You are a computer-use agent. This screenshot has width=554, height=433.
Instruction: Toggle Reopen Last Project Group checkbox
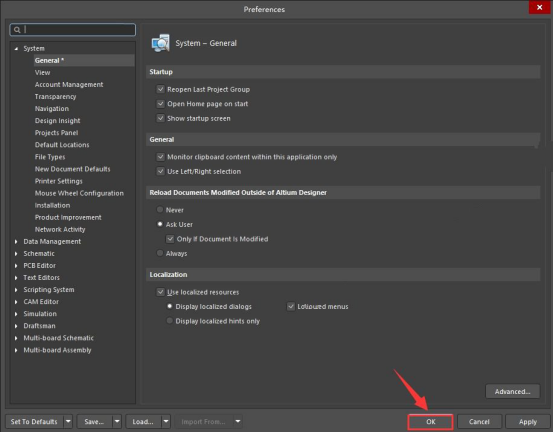[160, 89]
